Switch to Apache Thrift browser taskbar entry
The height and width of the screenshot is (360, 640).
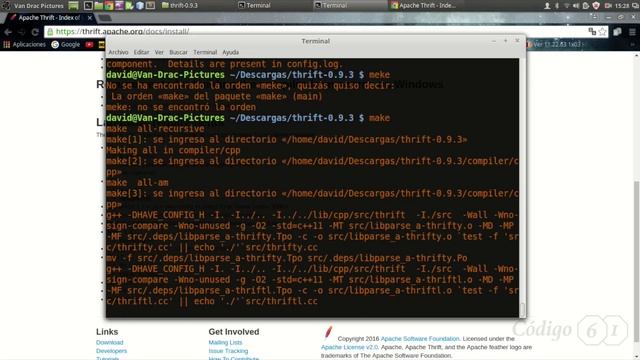click(x=423, y=5)
